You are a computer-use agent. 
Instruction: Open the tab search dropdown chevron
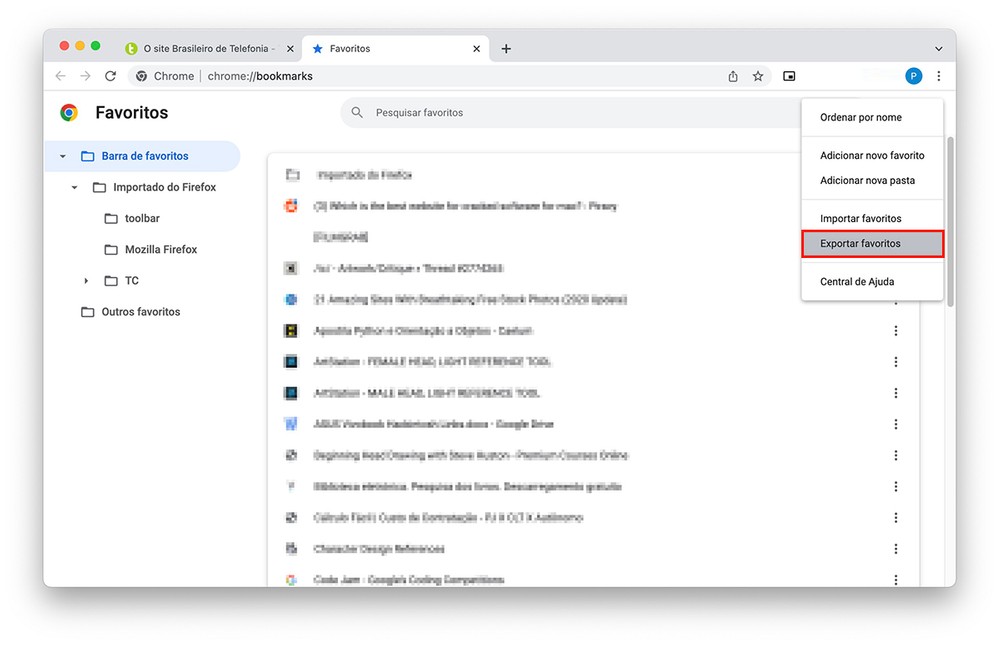pos(938,48)
